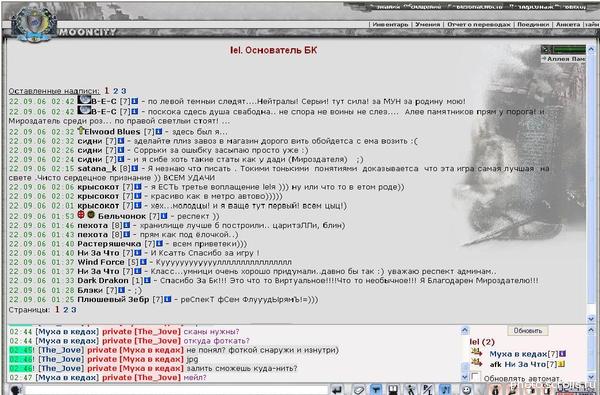This screenshot has width=600, height=395.
Task: Click the eraser clear-chat icon
Action: pos(359,390)
